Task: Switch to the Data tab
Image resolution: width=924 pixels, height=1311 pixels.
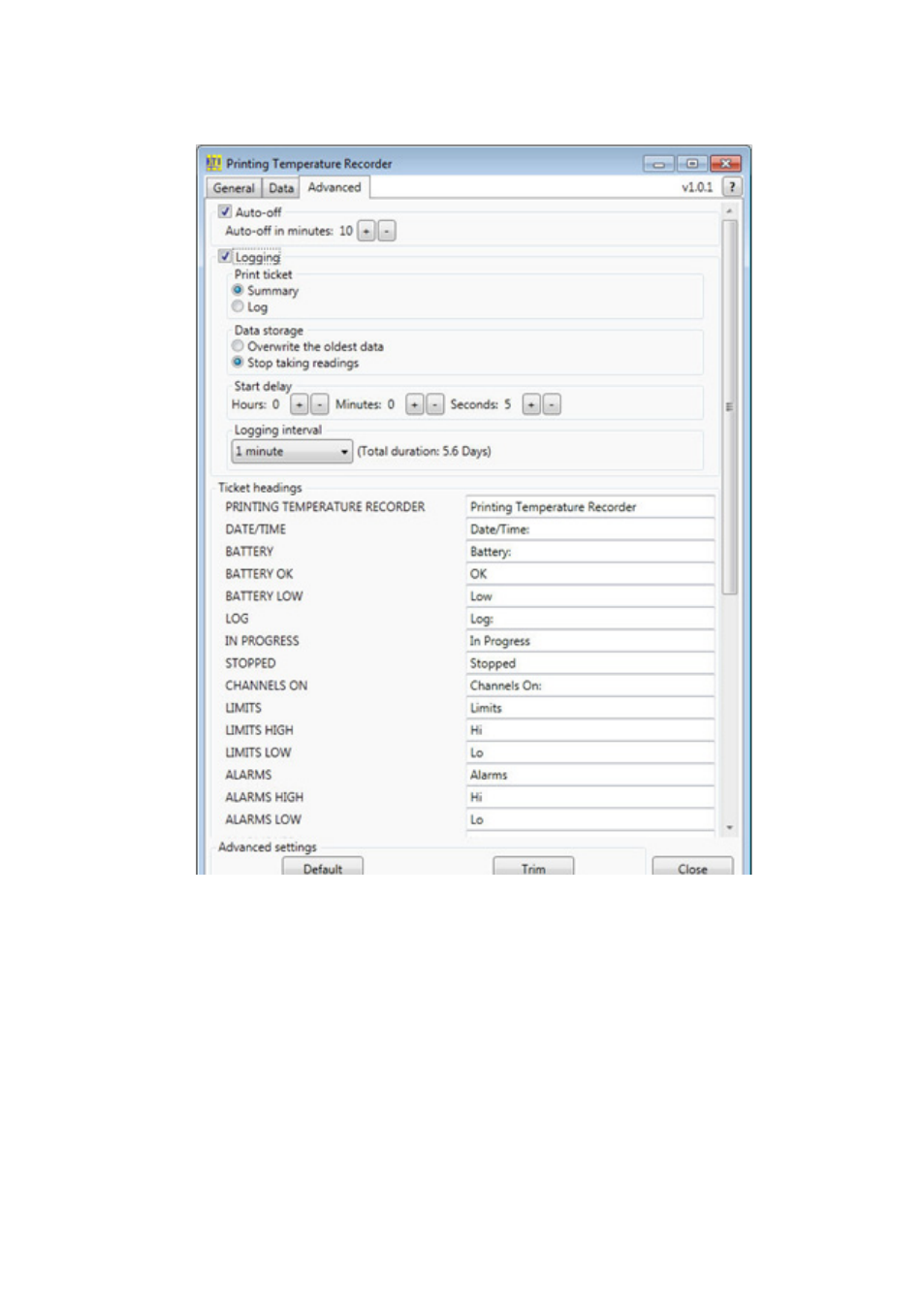Action: (x=281, y=188)
